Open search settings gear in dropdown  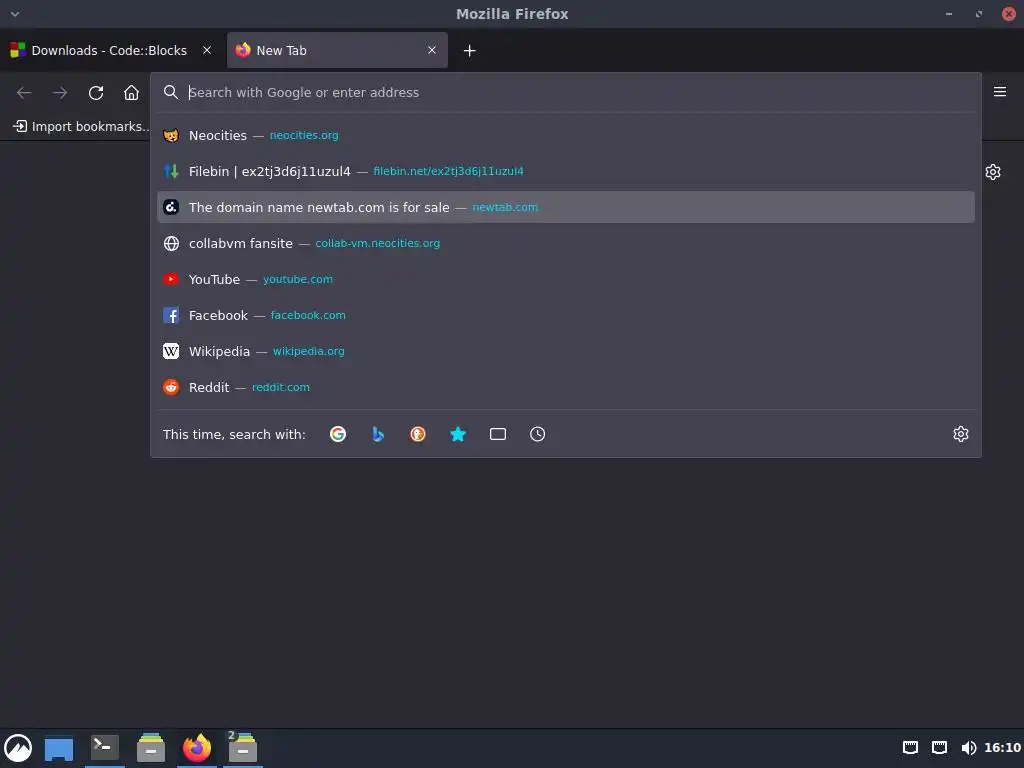961,434
